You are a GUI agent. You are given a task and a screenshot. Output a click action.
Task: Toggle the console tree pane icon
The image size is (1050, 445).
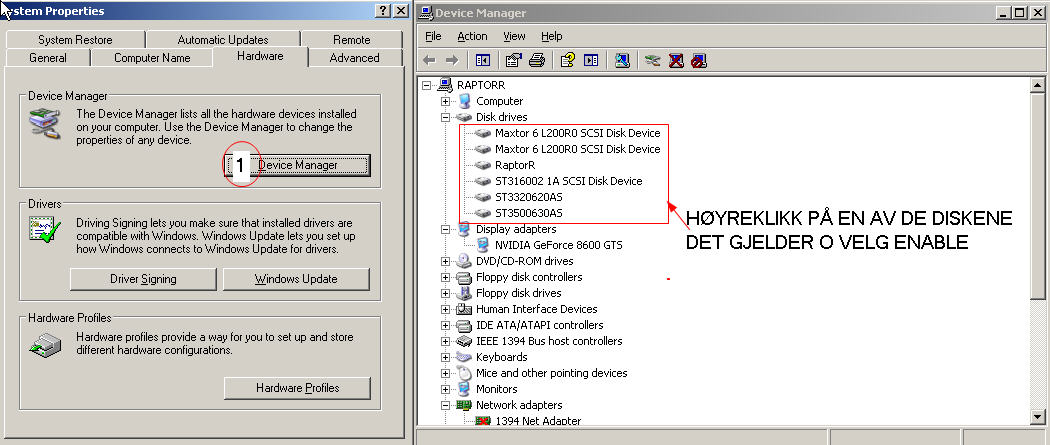[482, 60]
